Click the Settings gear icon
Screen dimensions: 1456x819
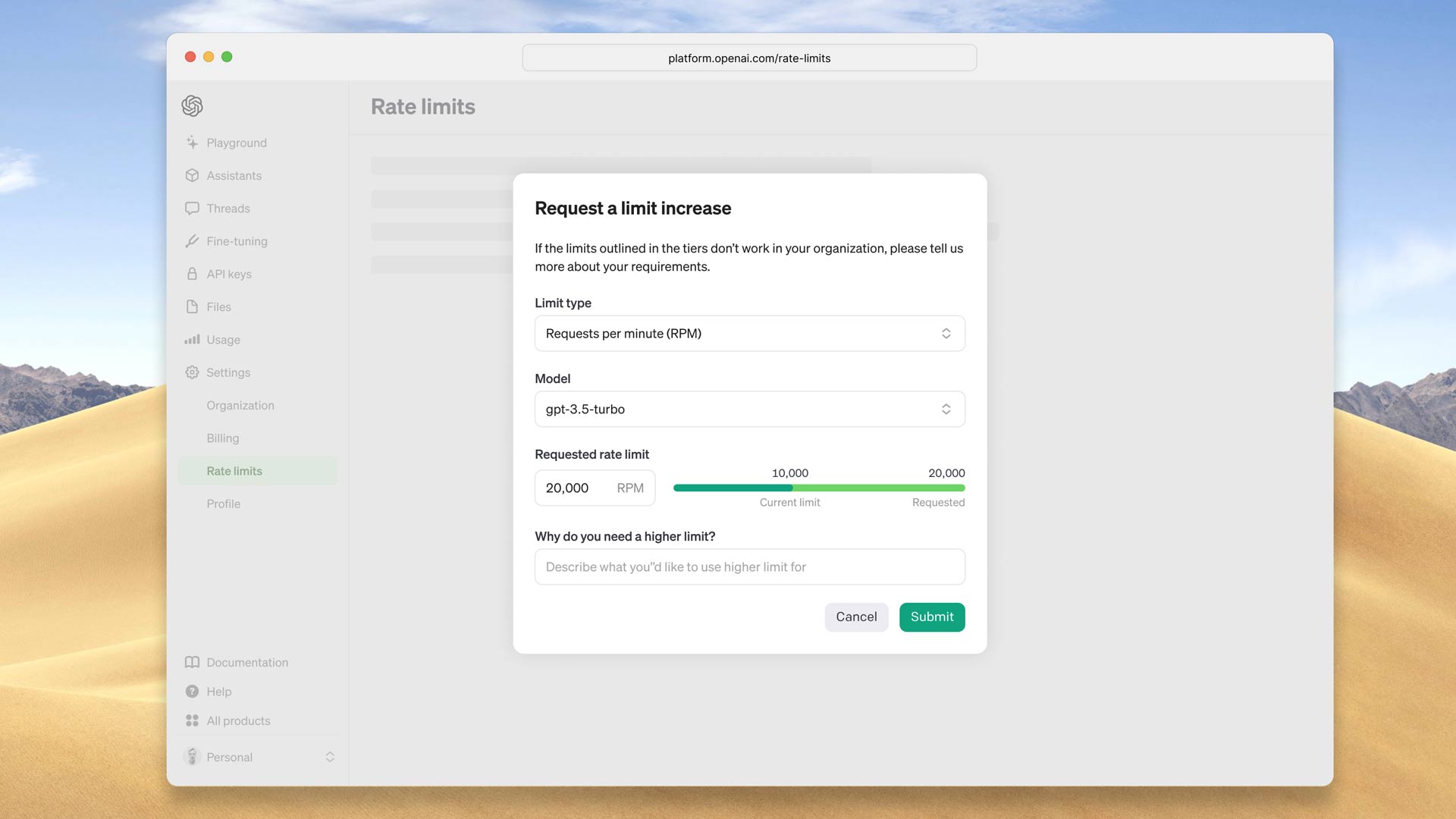click(x=192, y=372)
